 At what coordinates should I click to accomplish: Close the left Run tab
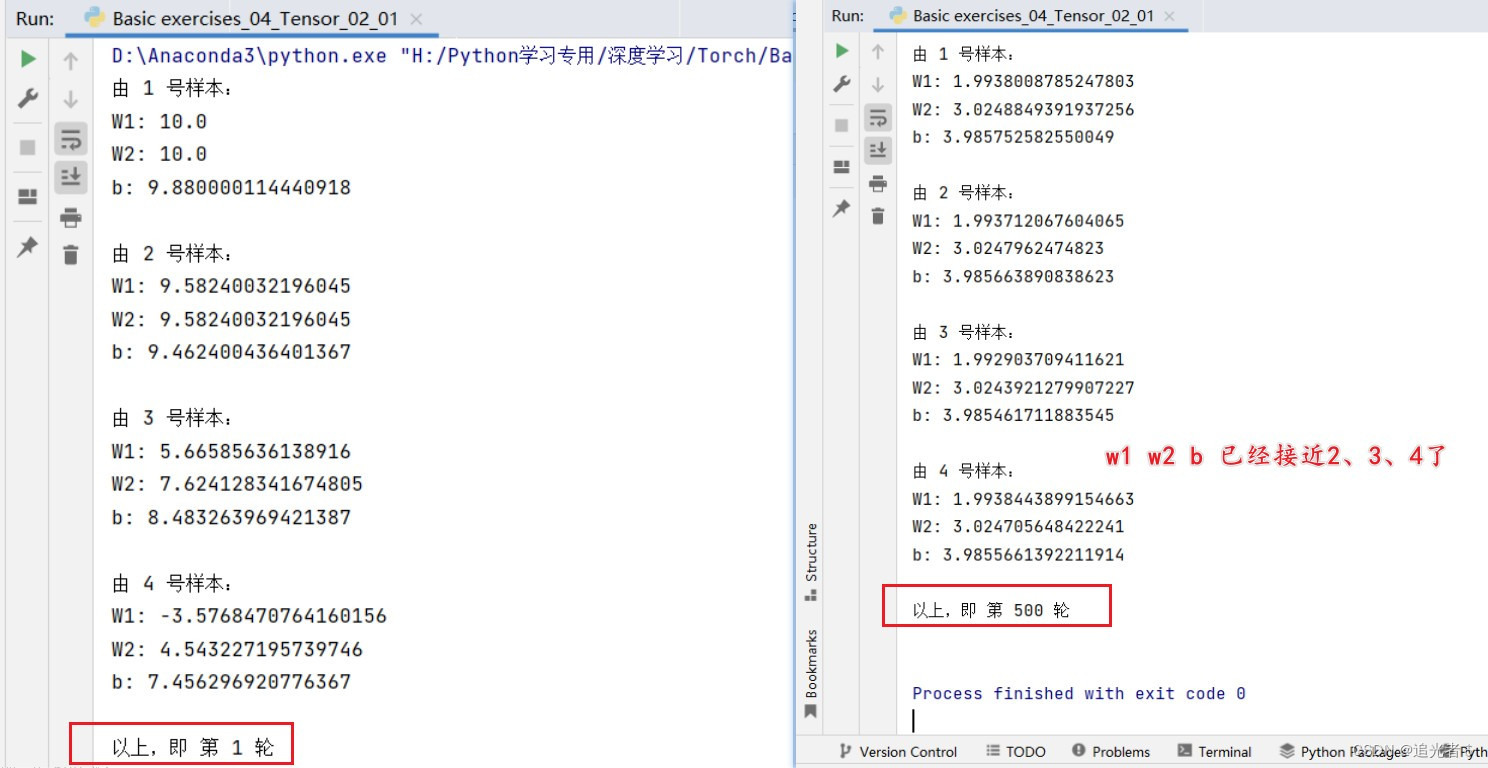pyautogui.click(x=416, y=19)
